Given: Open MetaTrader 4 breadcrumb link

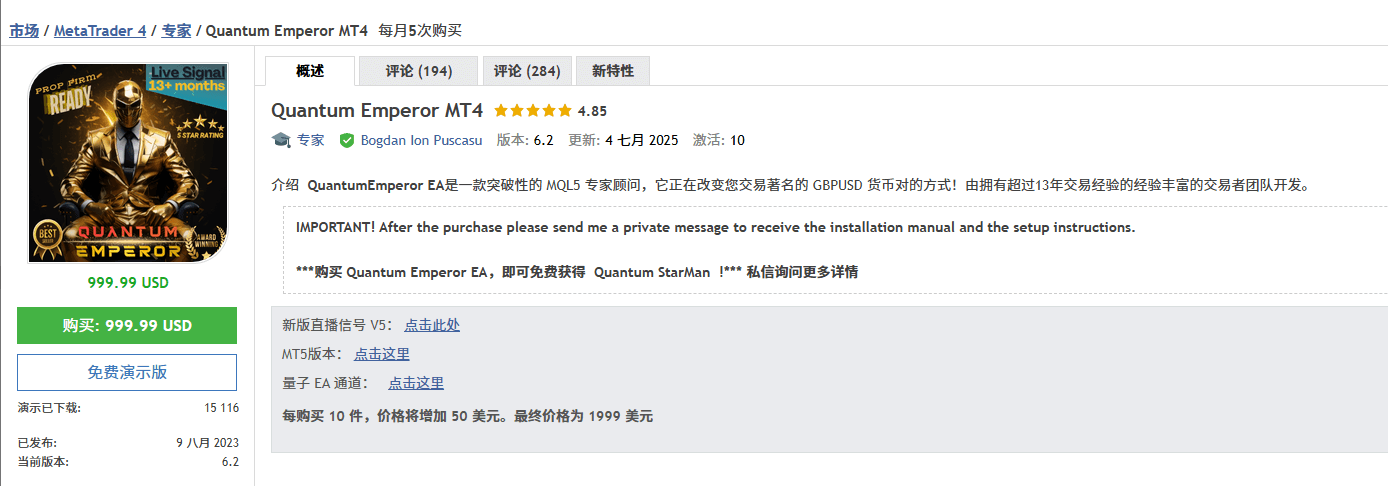Looking at the screenshot, I should coord(100,31).
